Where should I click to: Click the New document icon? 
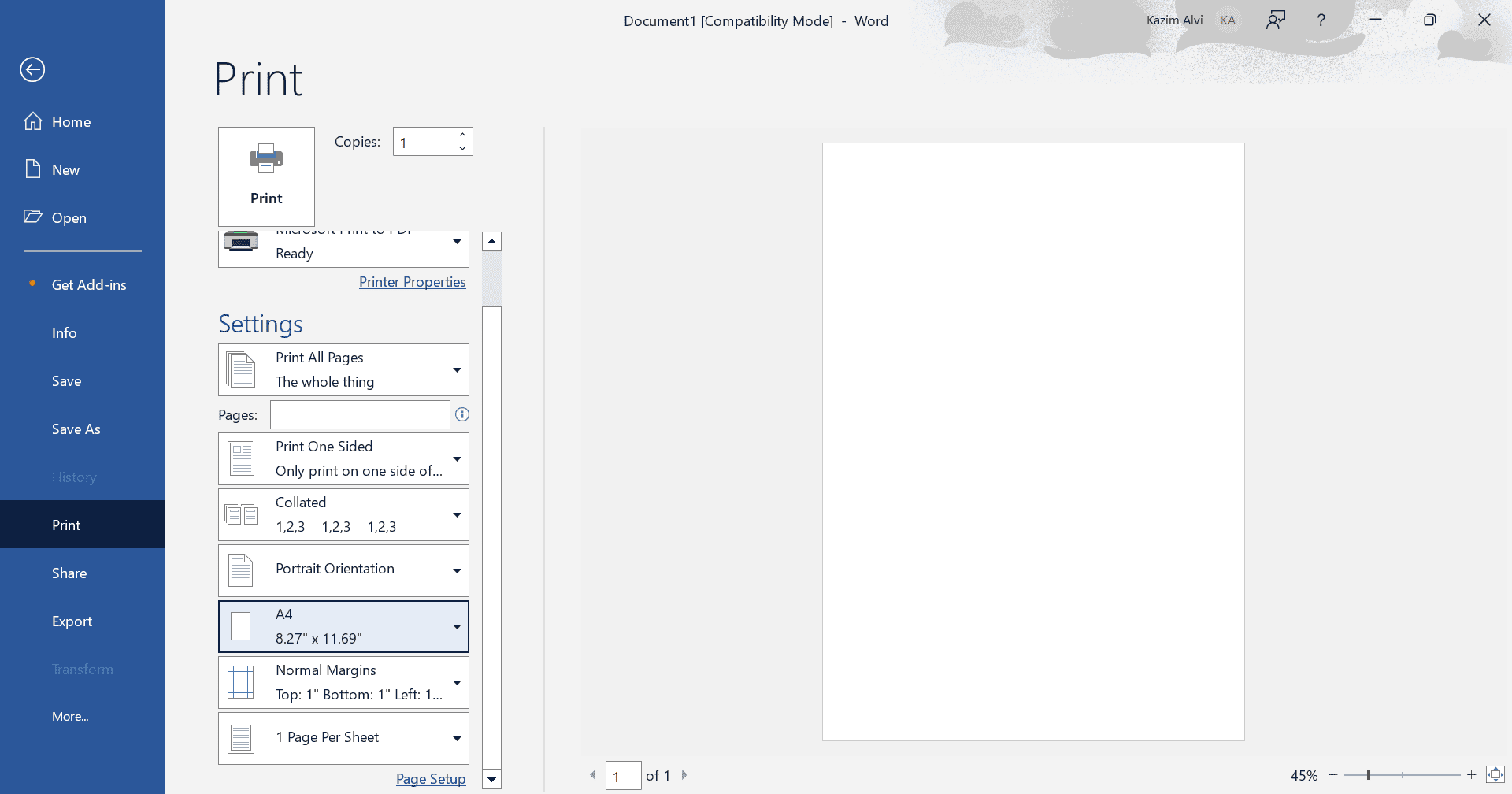click(x=32, y=169)
